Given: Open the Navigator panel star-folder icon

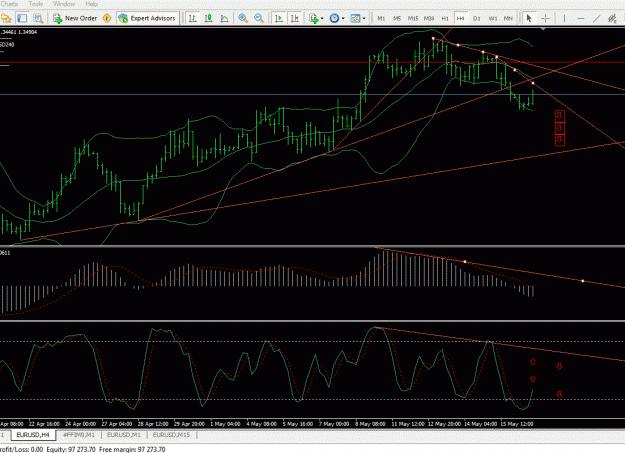Looking at the screenshot, I should pos(6,18).
